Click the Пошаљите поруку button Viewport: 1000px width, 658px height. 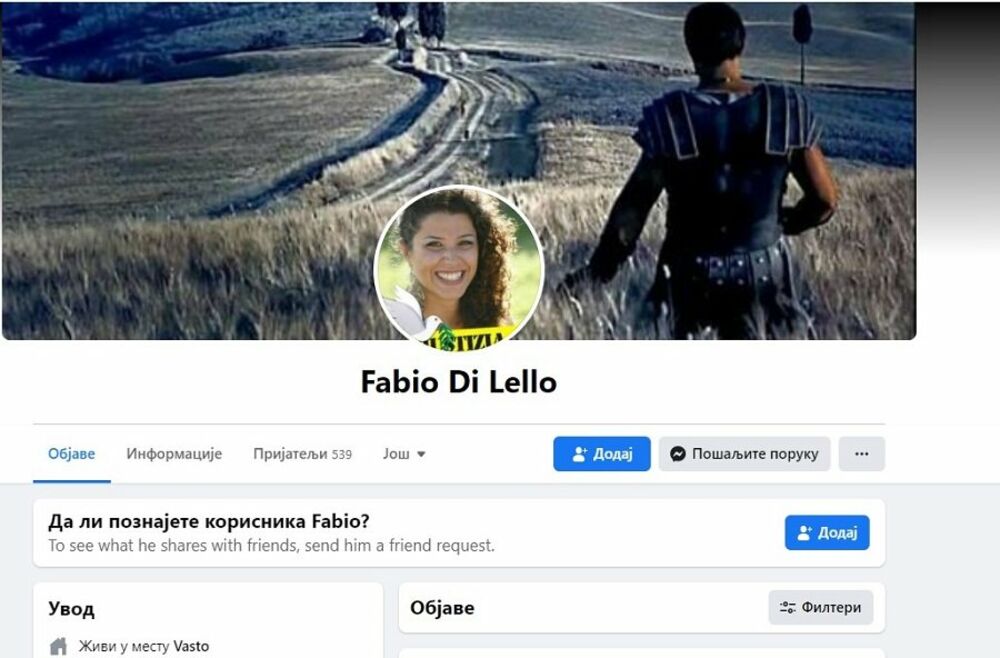coord(745,454)
